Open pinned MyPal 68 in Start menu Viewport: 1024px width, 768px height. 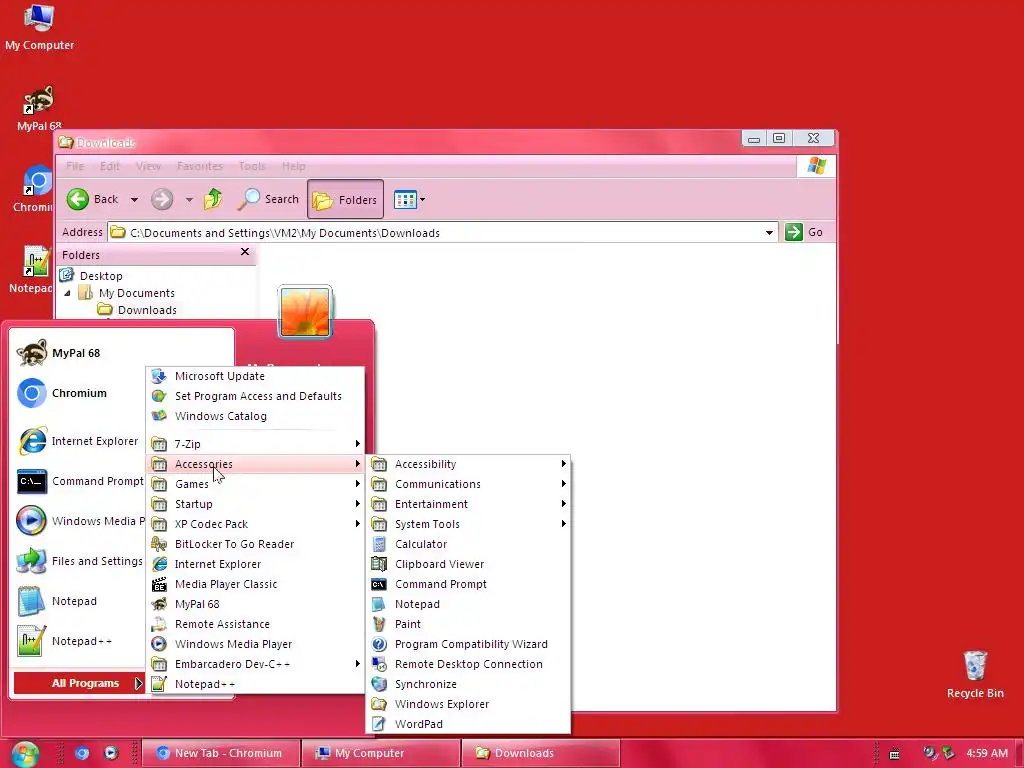78,353
